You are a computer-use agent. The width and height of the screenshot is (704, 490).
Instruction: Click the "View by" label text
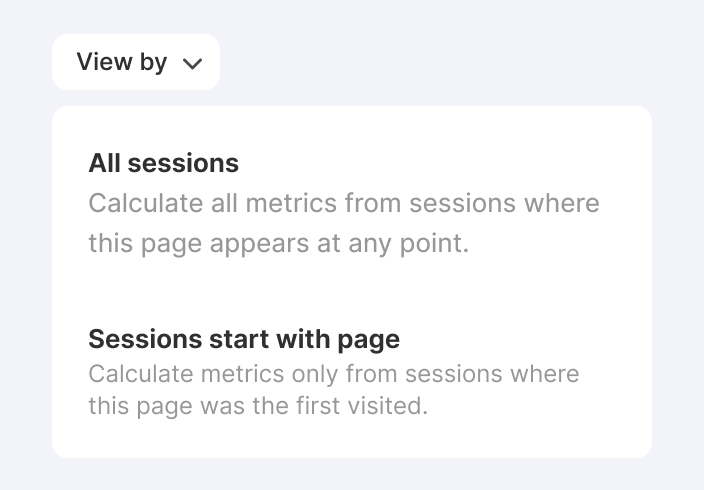tap(121, 62)
